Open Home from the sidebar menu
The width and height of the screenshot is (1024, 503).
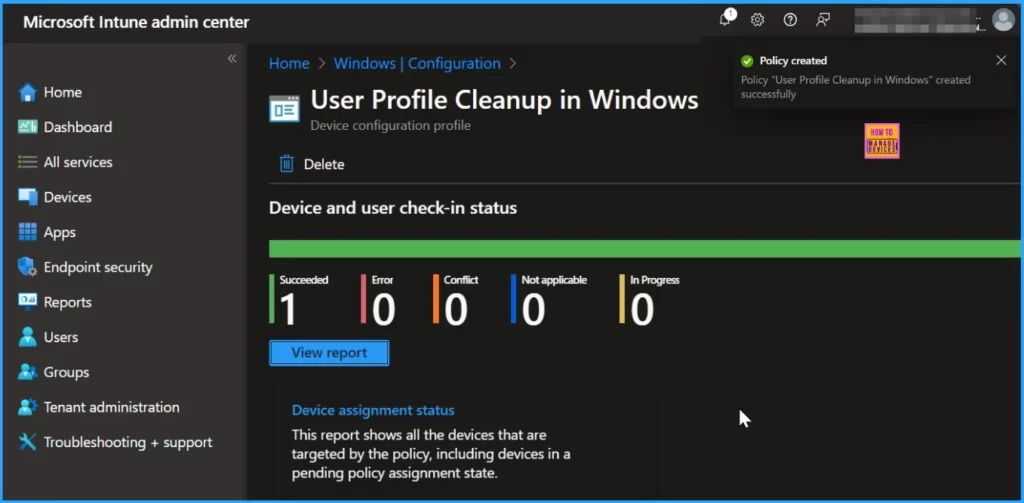63,93
